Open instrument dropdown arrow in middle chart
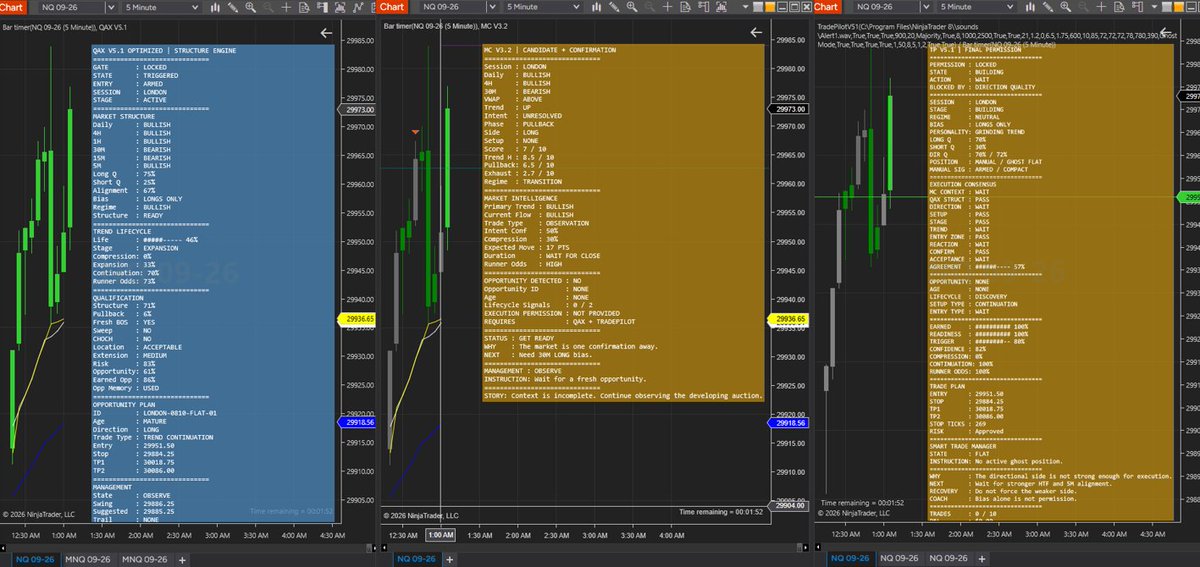Viewport: 1200px width, 567px height. coord(493,7)
